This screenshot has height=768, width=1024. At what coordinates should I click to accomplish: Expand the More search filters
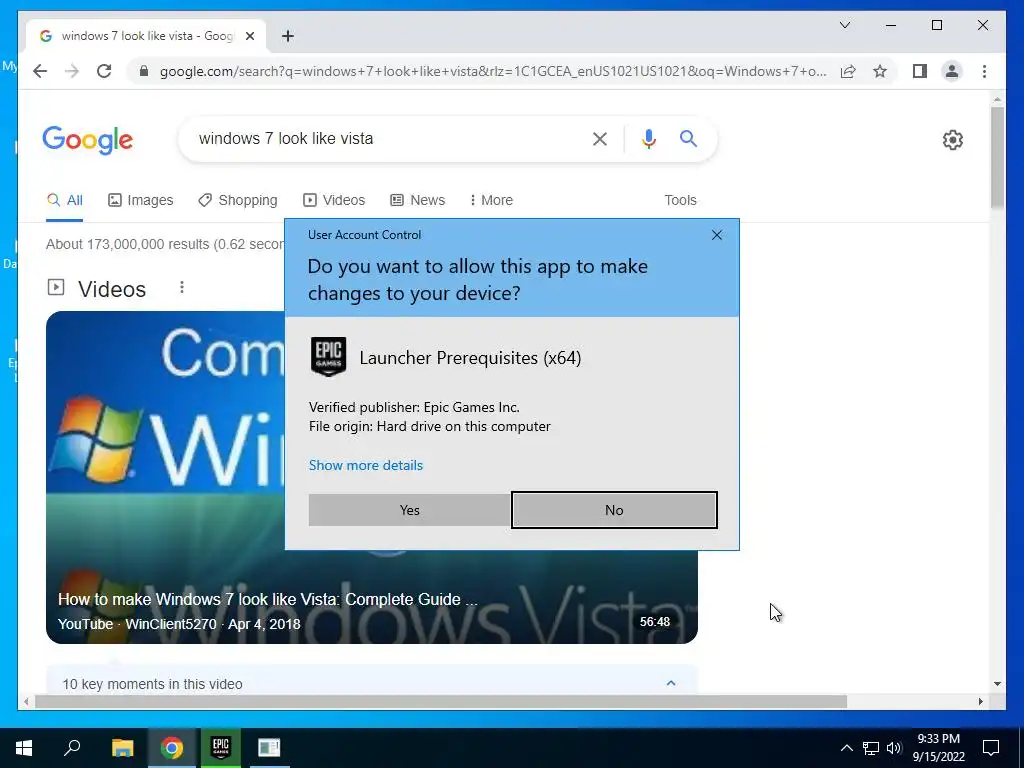coord(491,200)
